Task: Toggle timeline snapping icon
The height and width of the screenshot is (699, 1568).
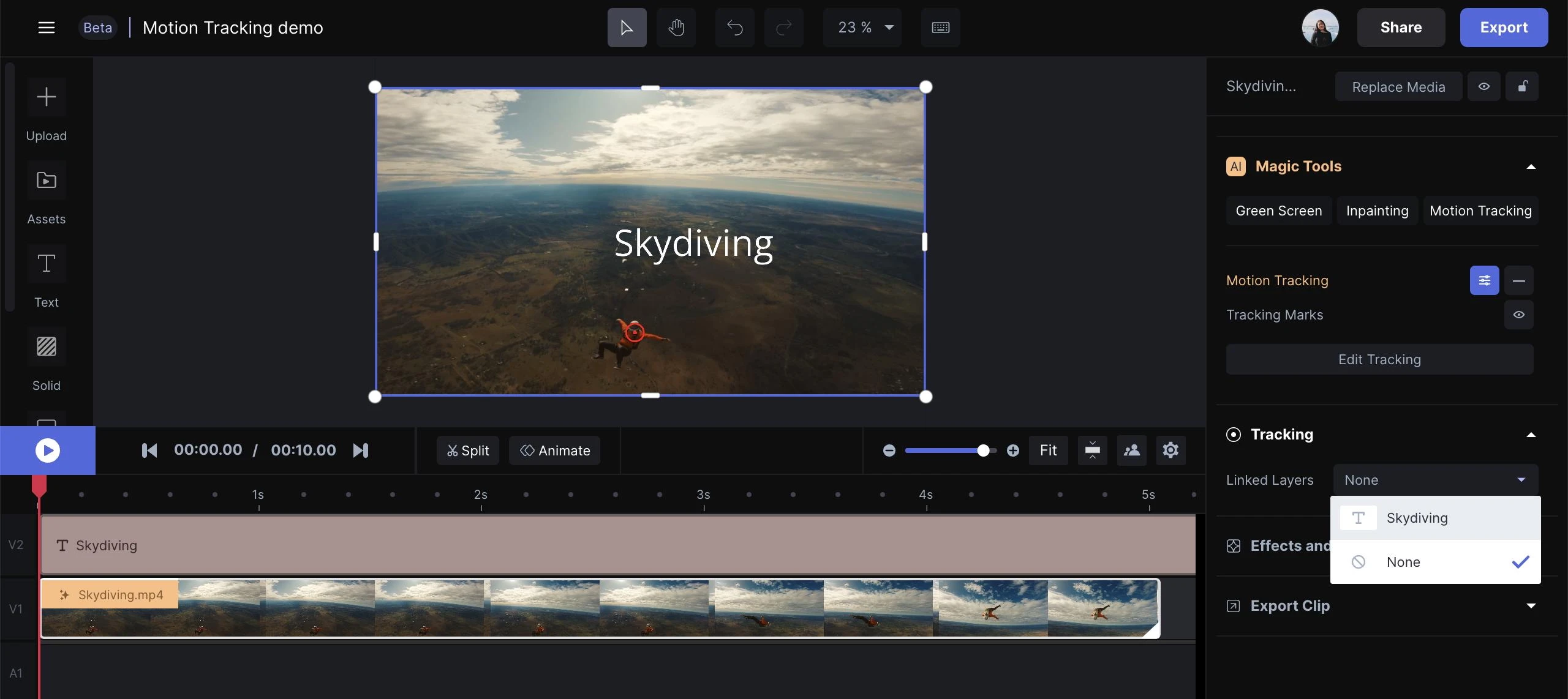Action: [1092, 450]
